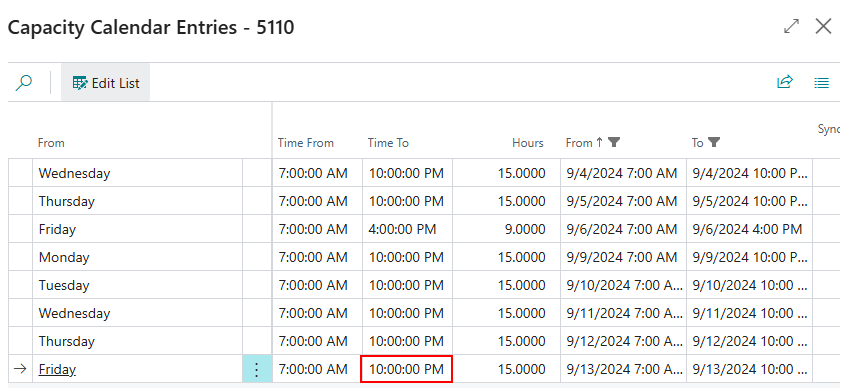Image resolution: width=860 pixels, height=388 pixels.
Task: Click the Tuesday row day cell
Action: (137, 285)
